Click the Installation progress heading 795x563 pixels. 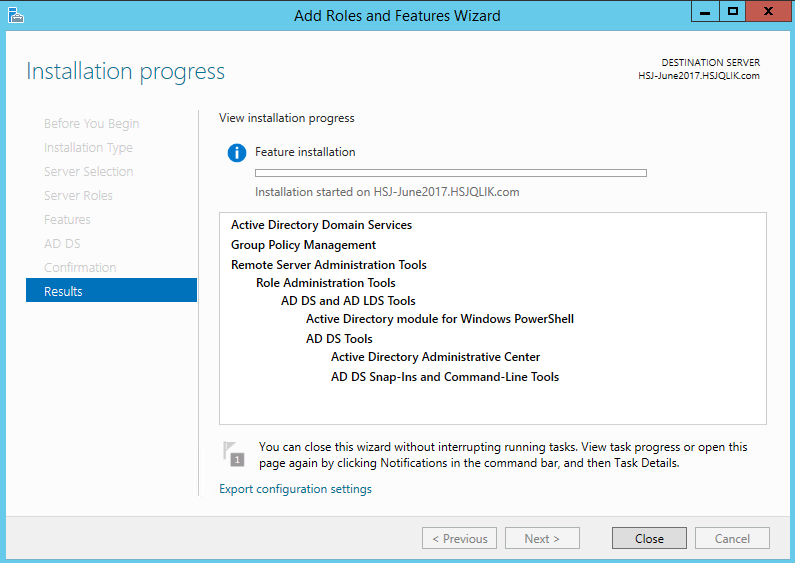(125, 72)
